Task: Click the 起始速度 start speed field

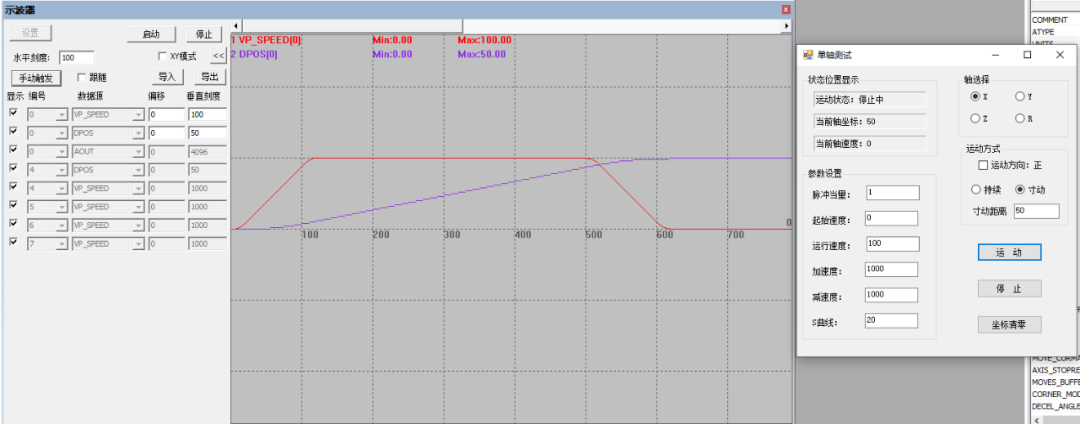Action: click(892, 218)
